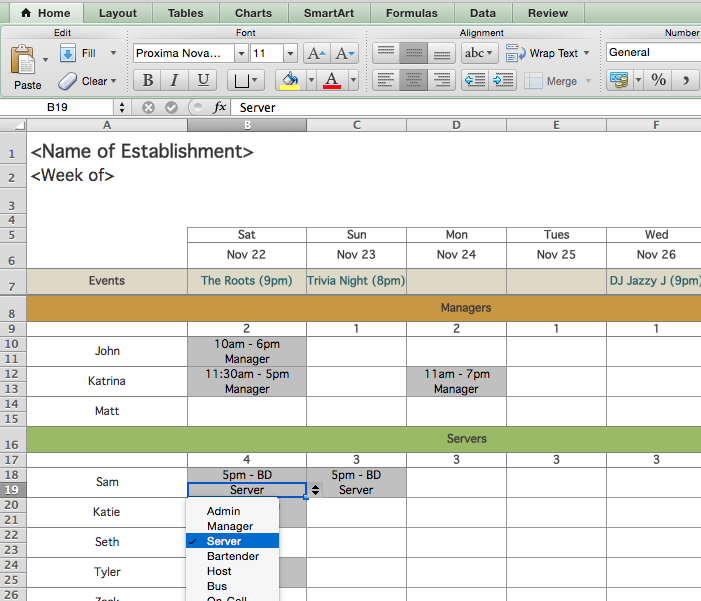Apply percent style format

tap(658, 80)
